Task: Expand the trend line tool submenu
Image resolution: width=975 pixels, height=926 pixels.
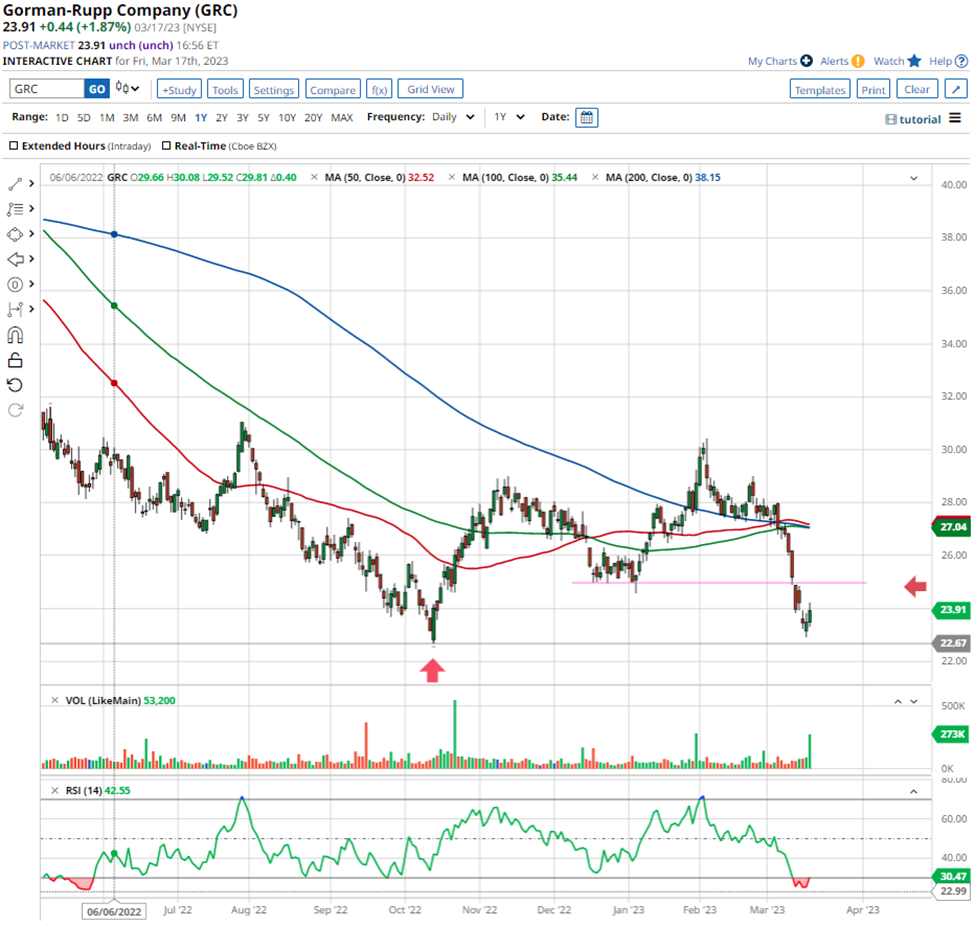Action: coord(31,183)
